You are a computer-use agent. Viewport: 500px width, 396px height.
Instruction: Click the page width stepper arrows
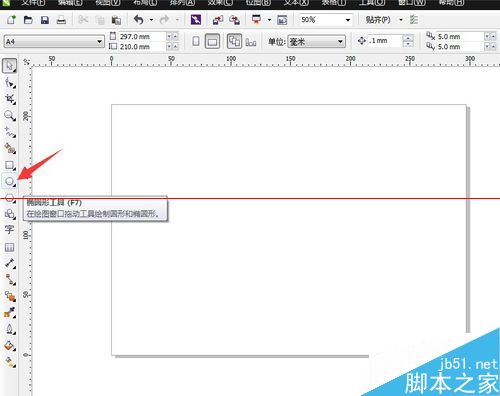coord(172,36)
